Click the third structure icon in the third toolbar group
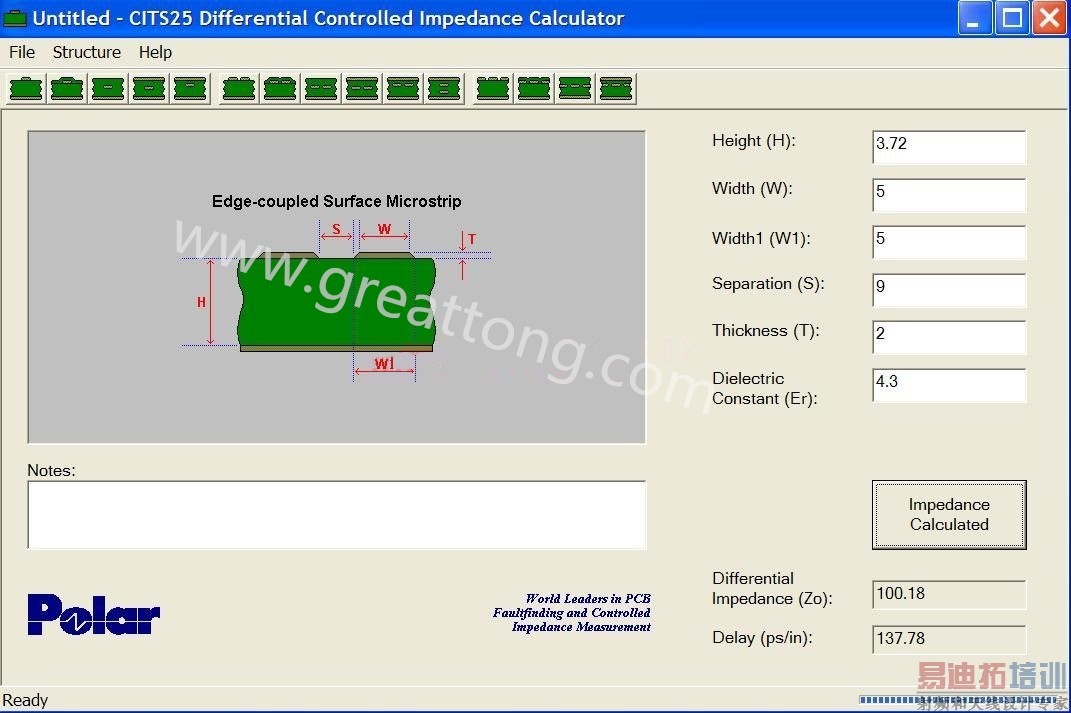Screen dimensions: 1071x713 point(575,89)
